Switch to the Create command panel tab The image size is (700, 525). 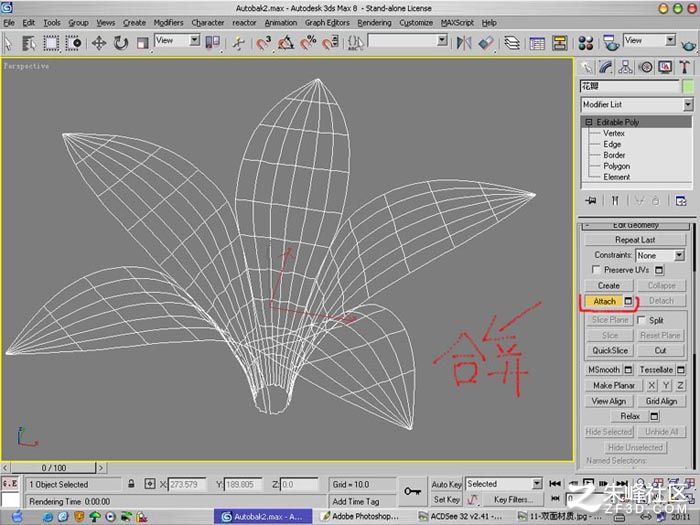coord(586,67)
